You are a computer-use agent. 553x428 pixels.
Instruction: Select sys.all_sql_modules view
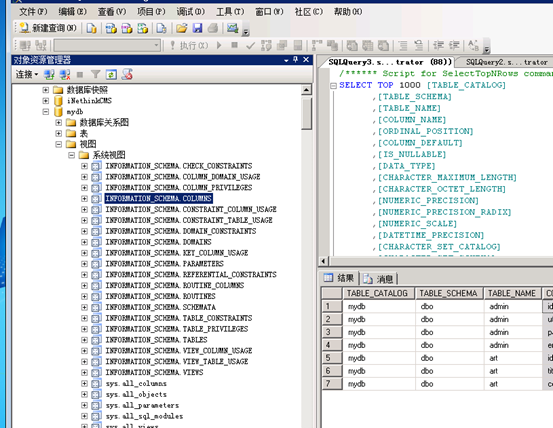145,416
